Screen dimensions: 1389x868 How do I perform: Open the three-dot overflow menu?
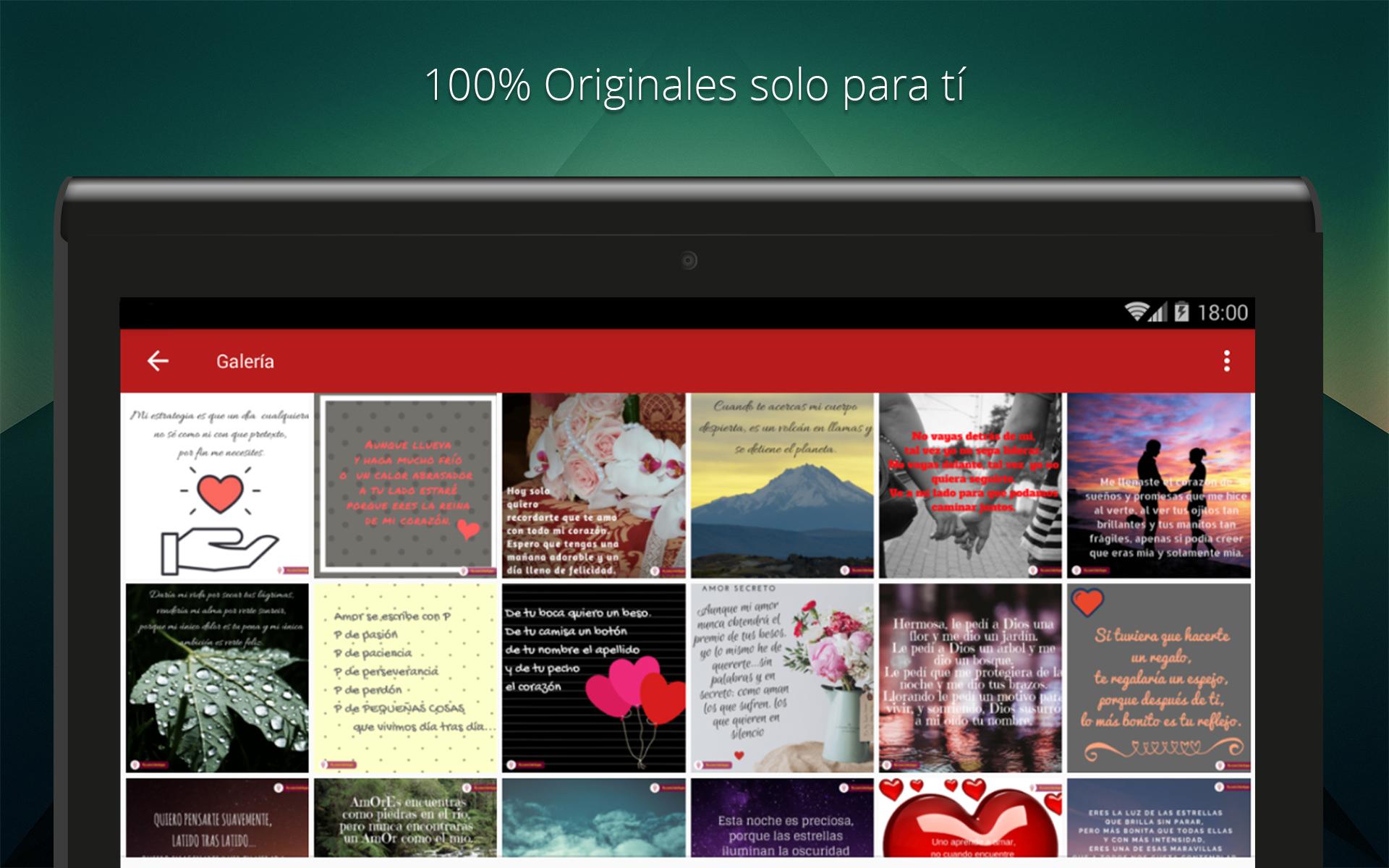click(x=1226, y=361)
